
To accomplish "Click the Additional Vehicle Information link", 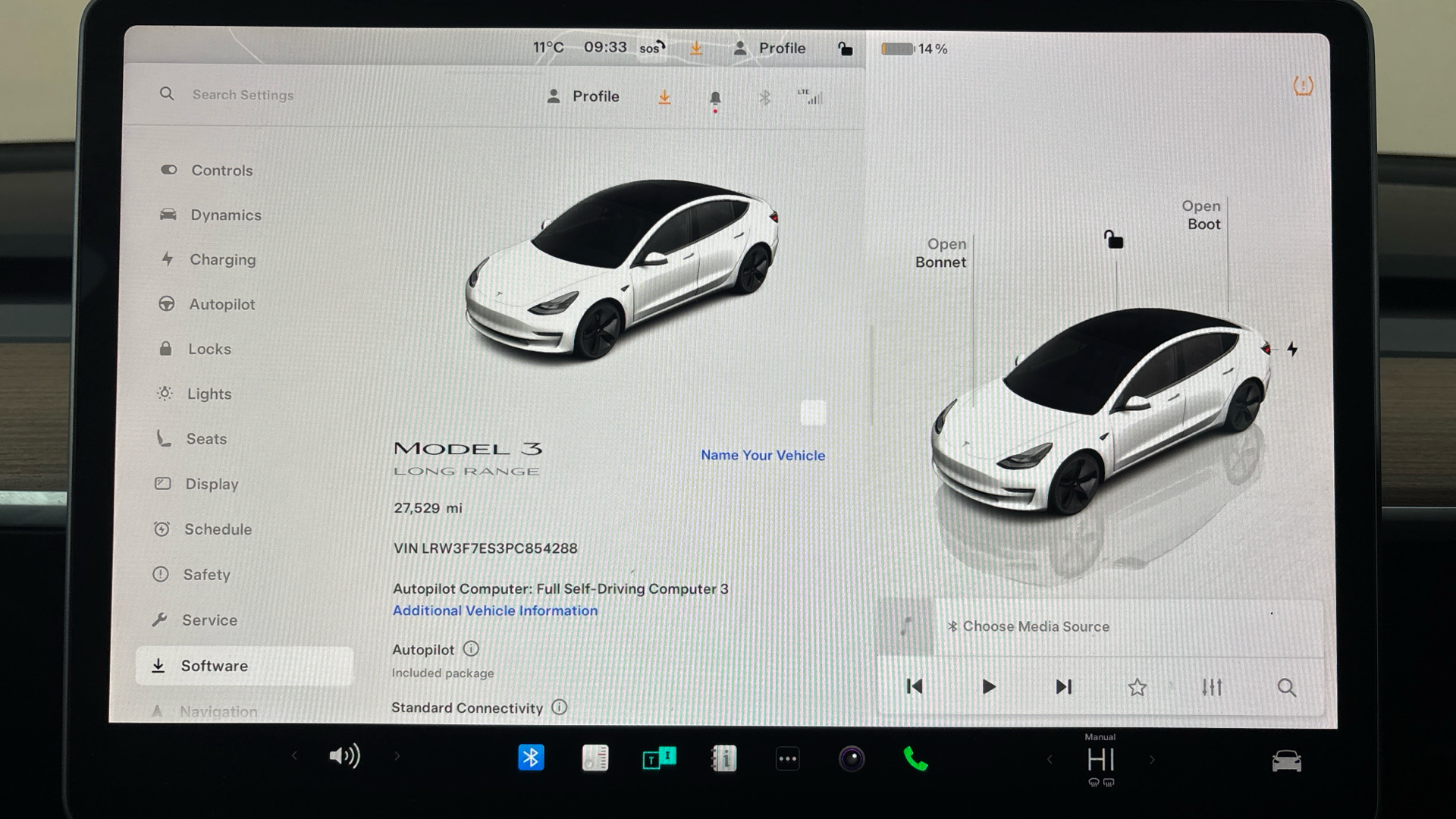I will (494, 610).
